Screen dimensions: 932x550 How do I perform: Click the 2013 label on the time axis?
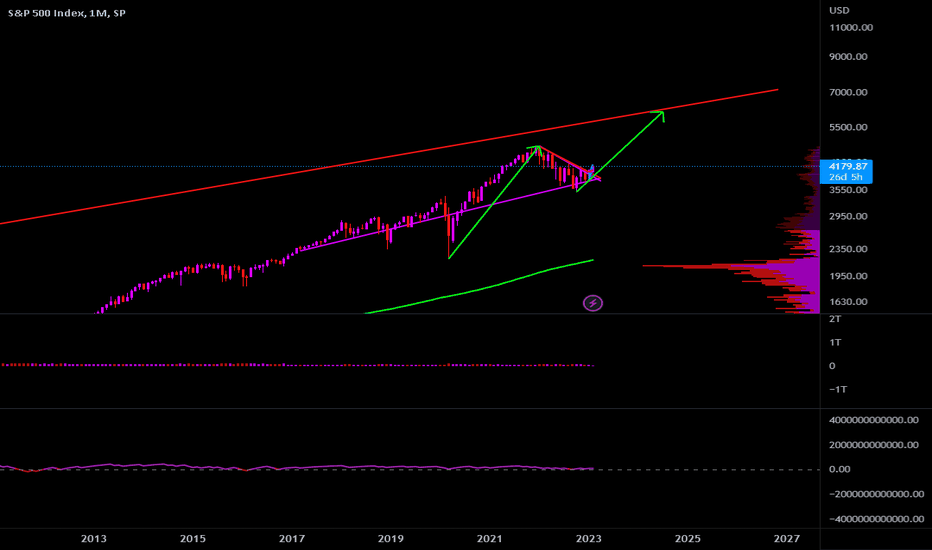[x=93, y=539]
